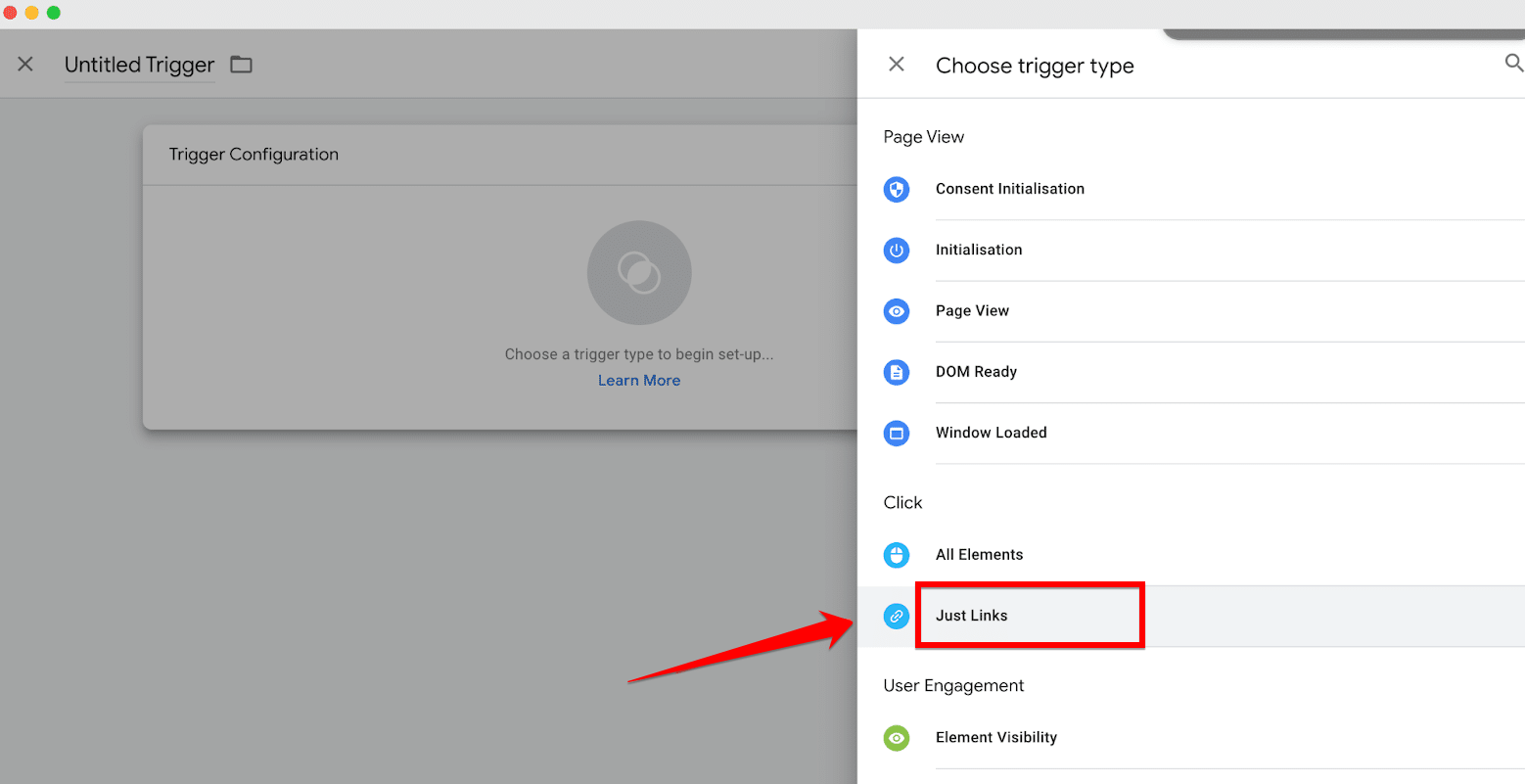The width and height of the screenshot is (1525, 784).
Task: Click the Window Loaded browser icon
Action: 896,433
